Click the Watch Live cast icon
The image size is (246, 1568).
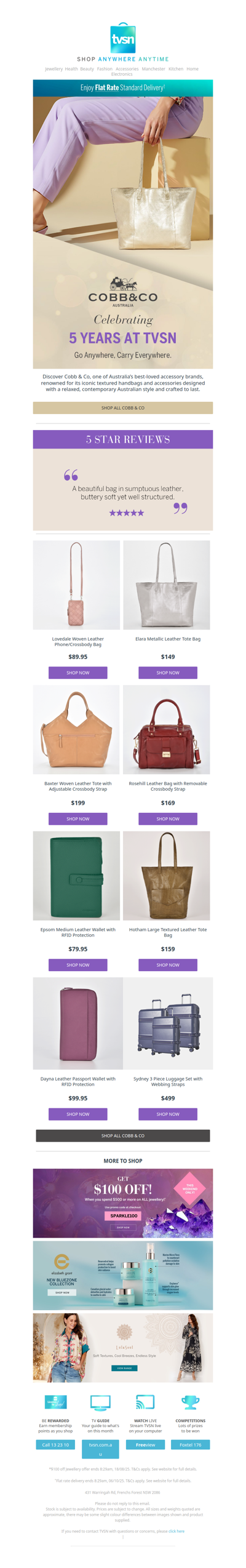pyautogui.click(x=145, y=1402)
